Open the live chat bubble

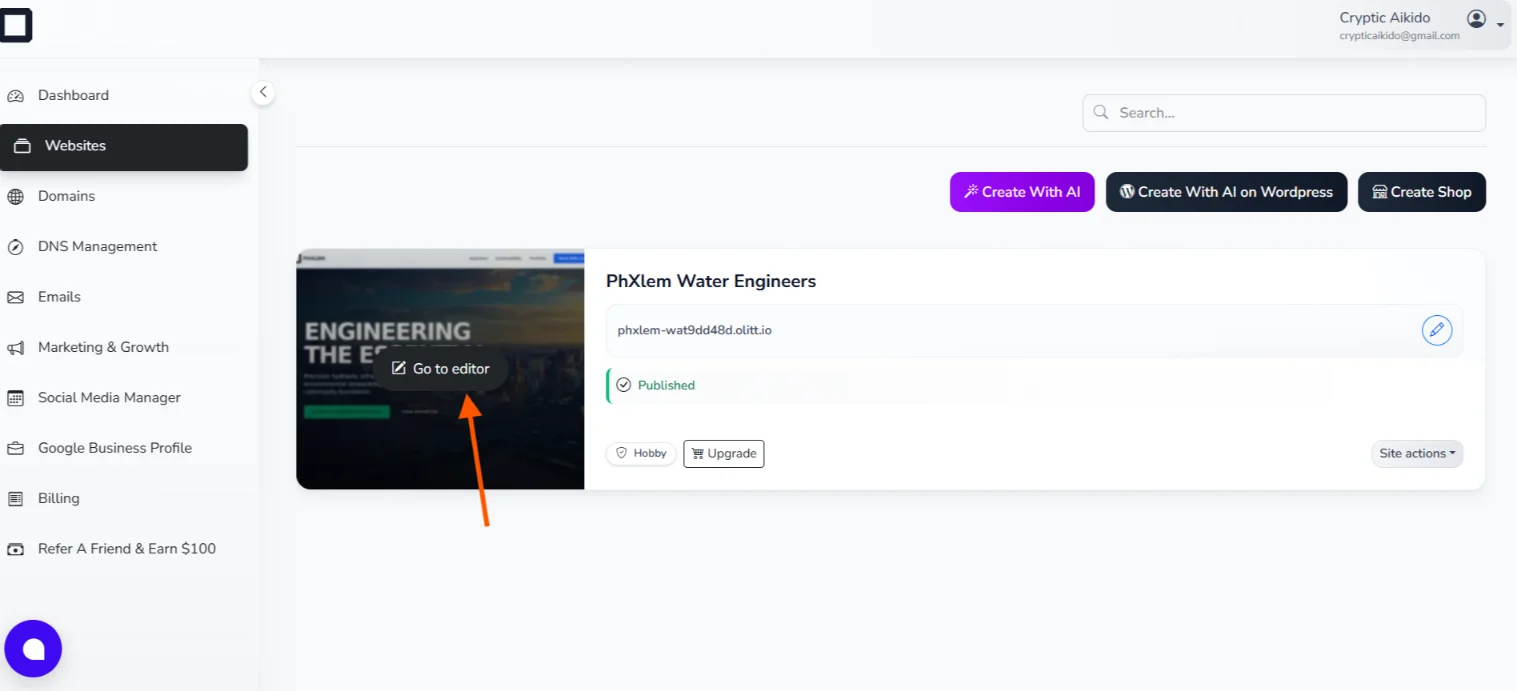pyautogui.click(x=33, y=648)
